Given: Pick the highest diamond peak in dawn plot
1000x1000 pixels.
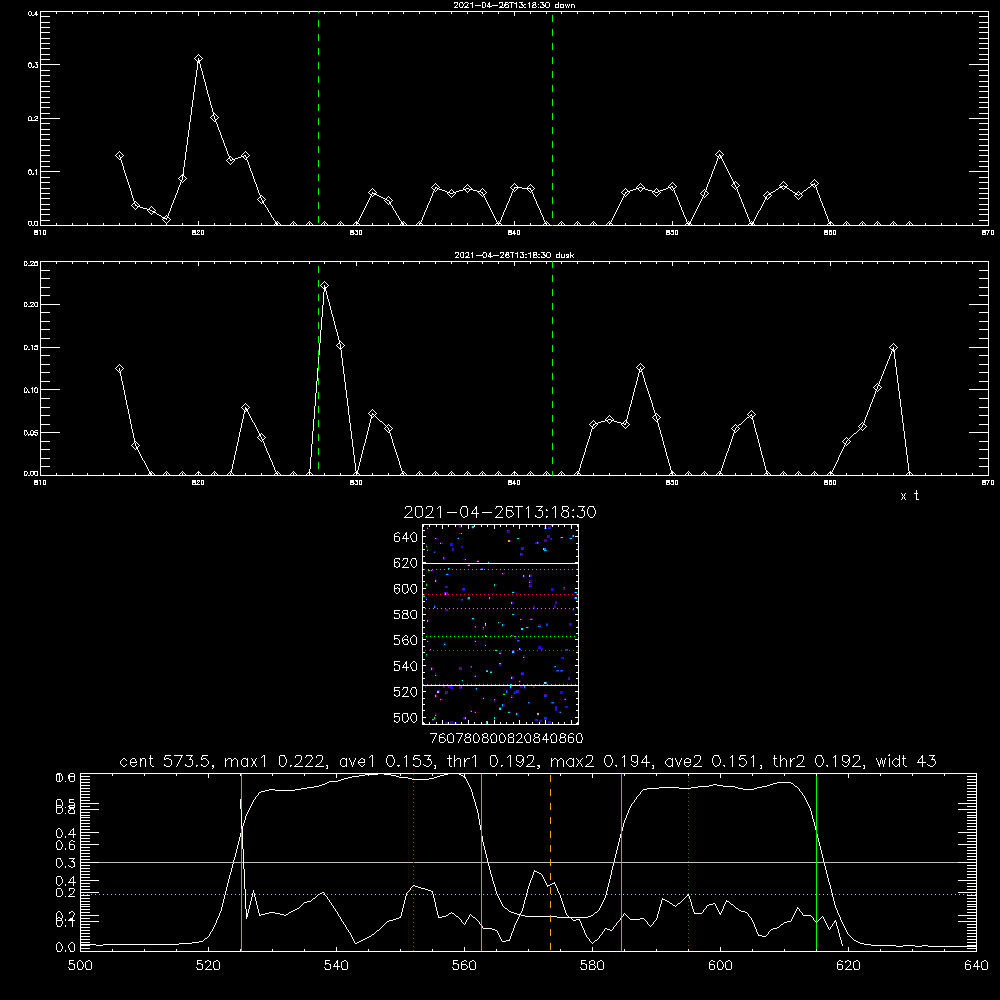Looking at the screenshot, I should pyautogui.click(x=198, y=59).
